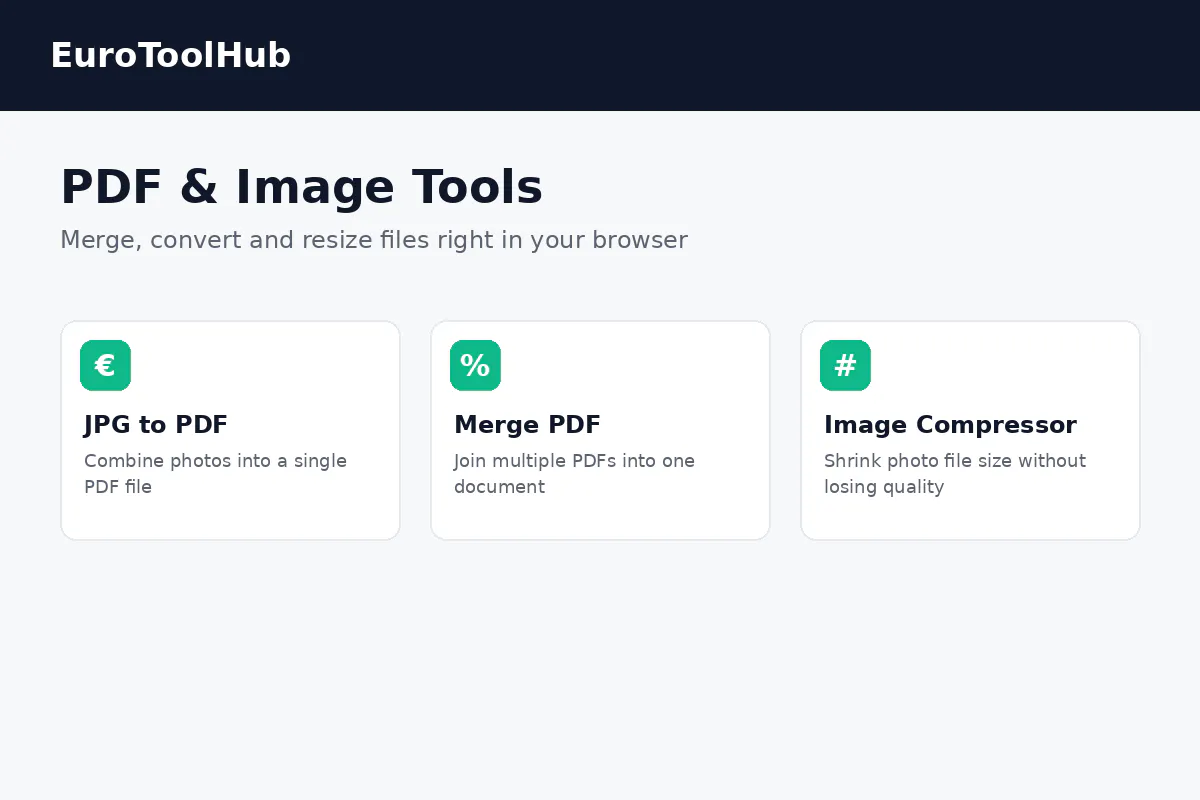The image size is (1200, 800).
Task: Click the 'PDF & Image Tools' heading
Action: (x=301, y=187)
